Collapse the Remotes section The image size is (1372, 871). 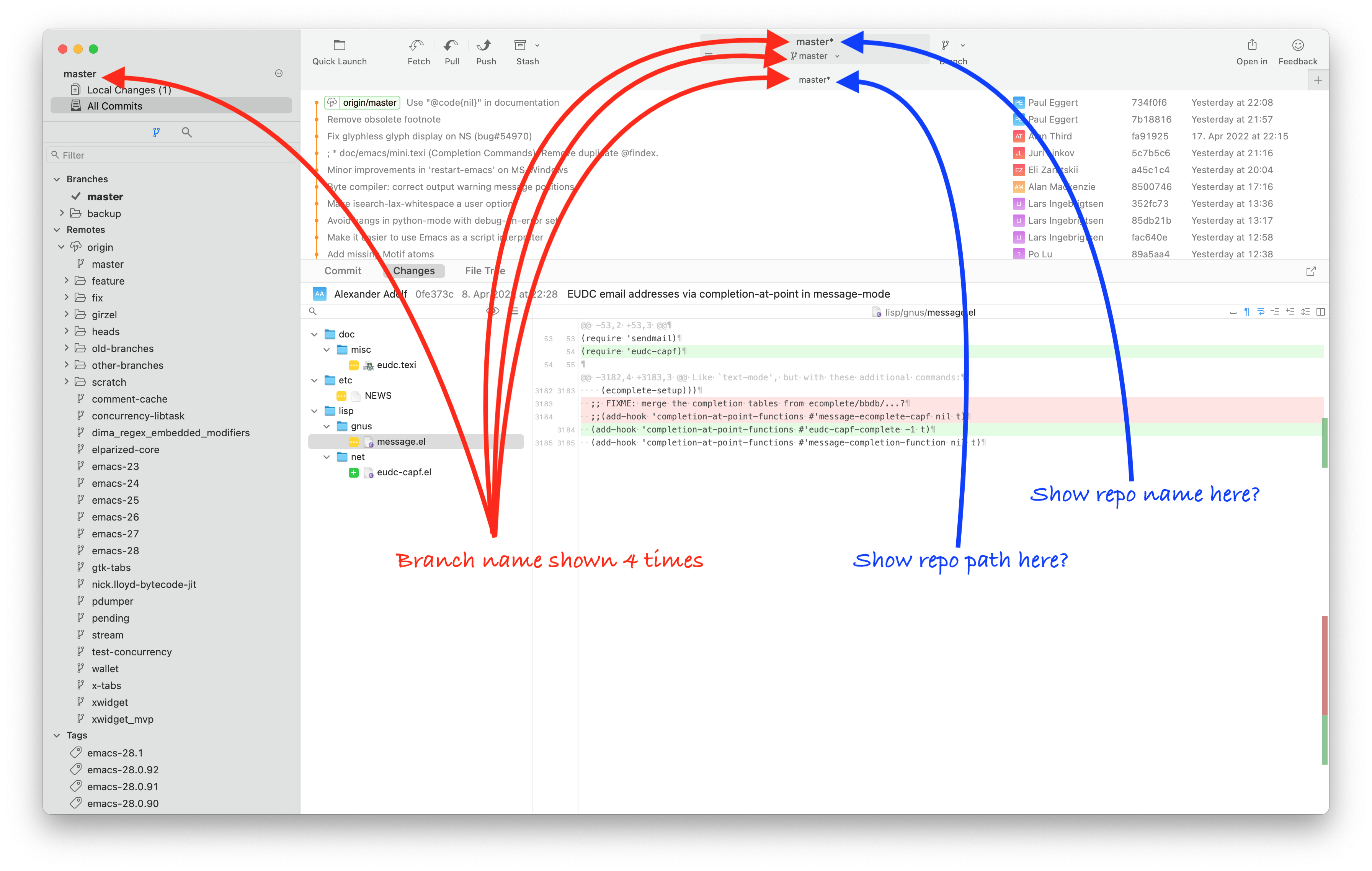(56, 230)
